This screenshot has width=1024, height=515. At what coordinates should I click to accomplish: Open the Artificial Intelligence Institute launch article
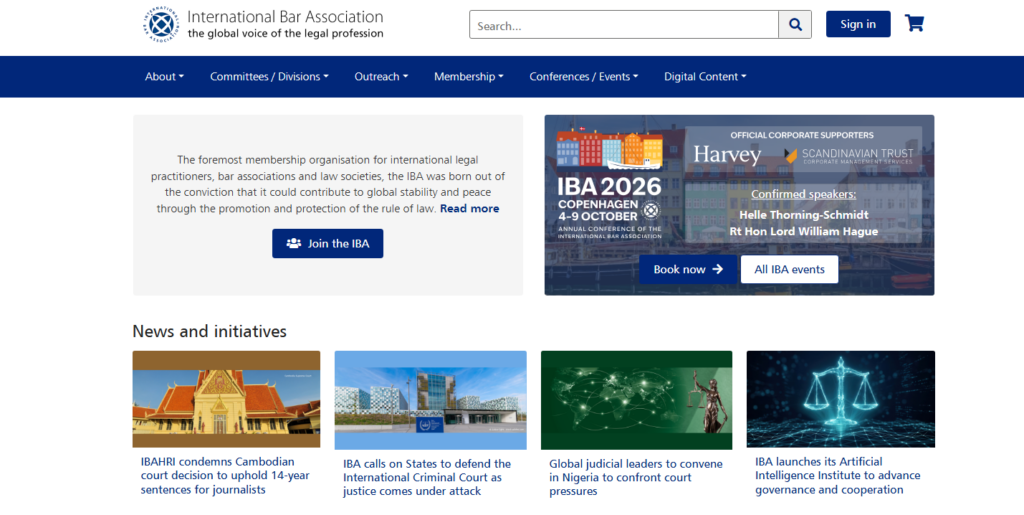[x=838, y=476]
